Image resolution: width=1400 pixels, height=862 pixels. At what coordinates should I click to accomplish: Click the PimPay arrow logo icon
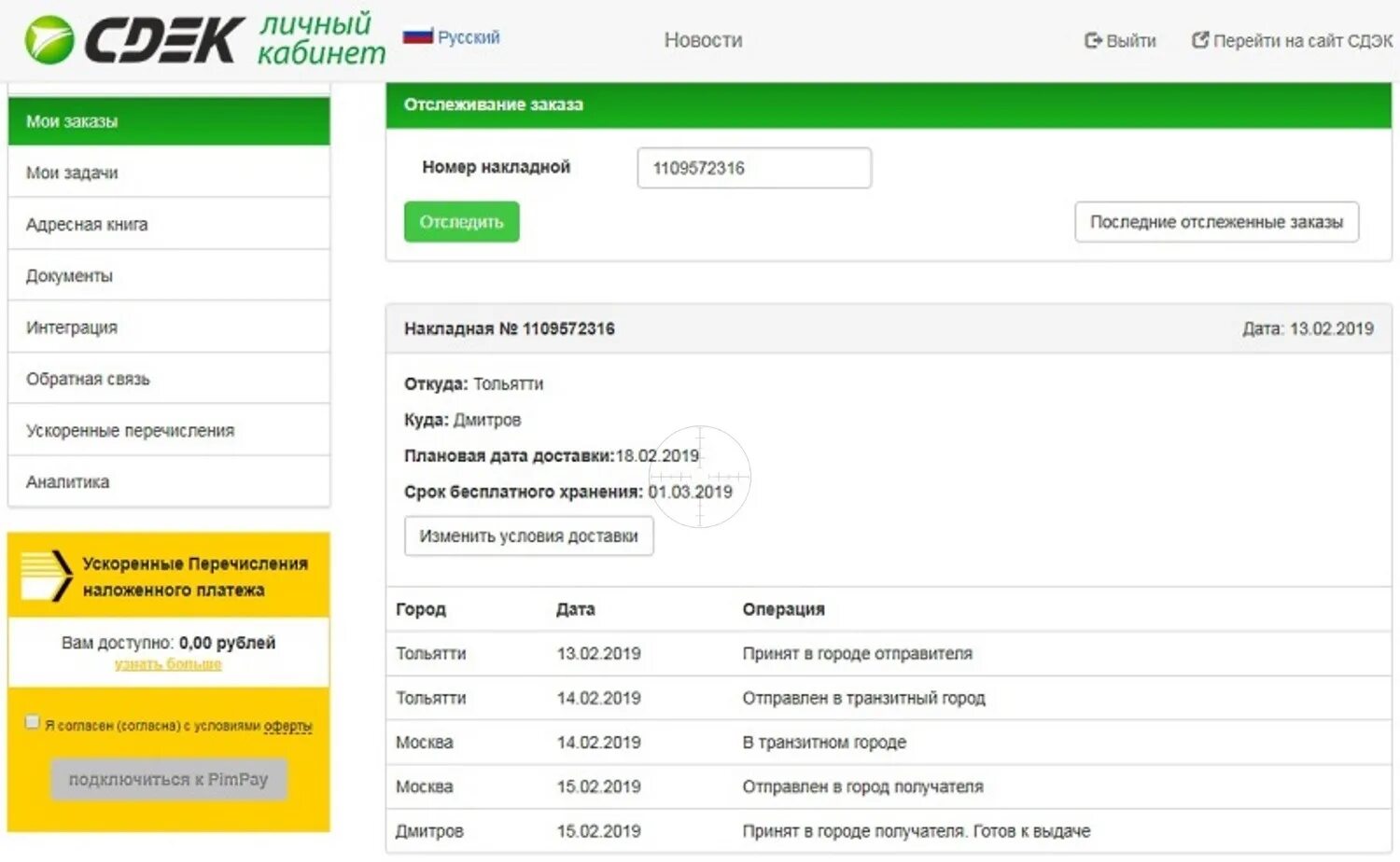pyautogui.click(x=46, y=577)
